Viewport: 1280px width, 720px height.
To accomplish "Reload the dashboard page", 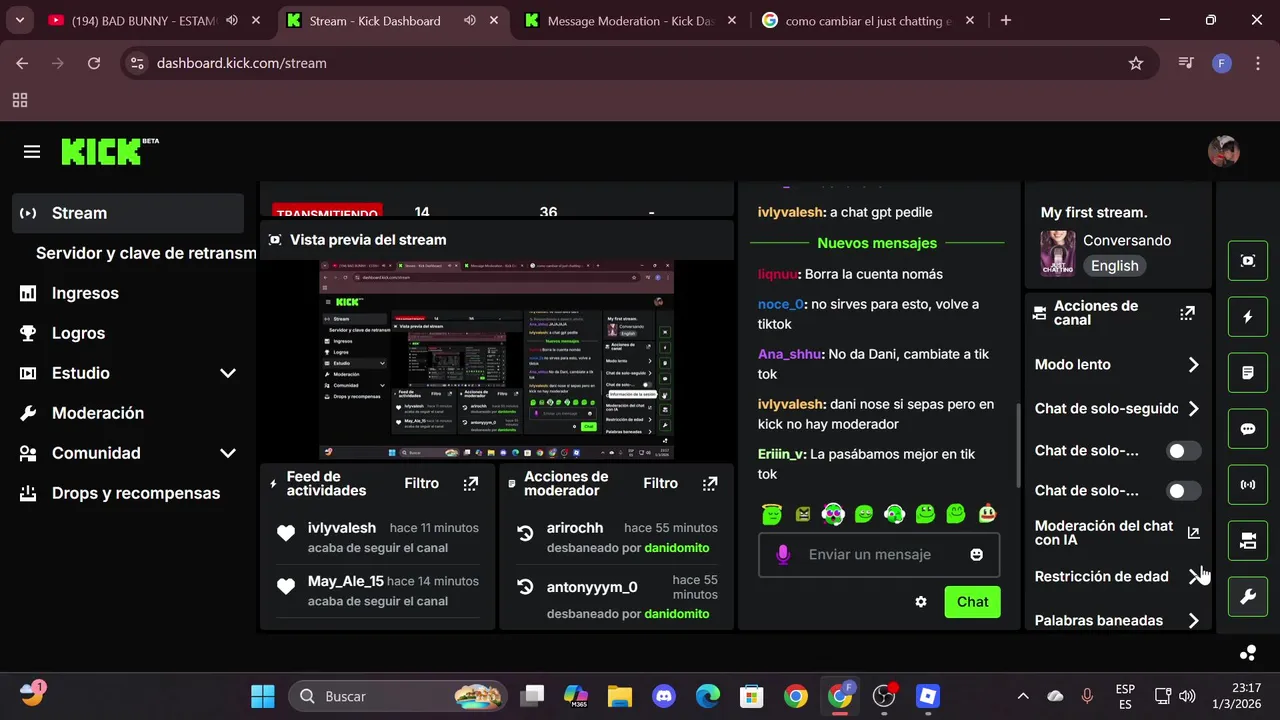I will pyautogui.click(x=94, y=63).
